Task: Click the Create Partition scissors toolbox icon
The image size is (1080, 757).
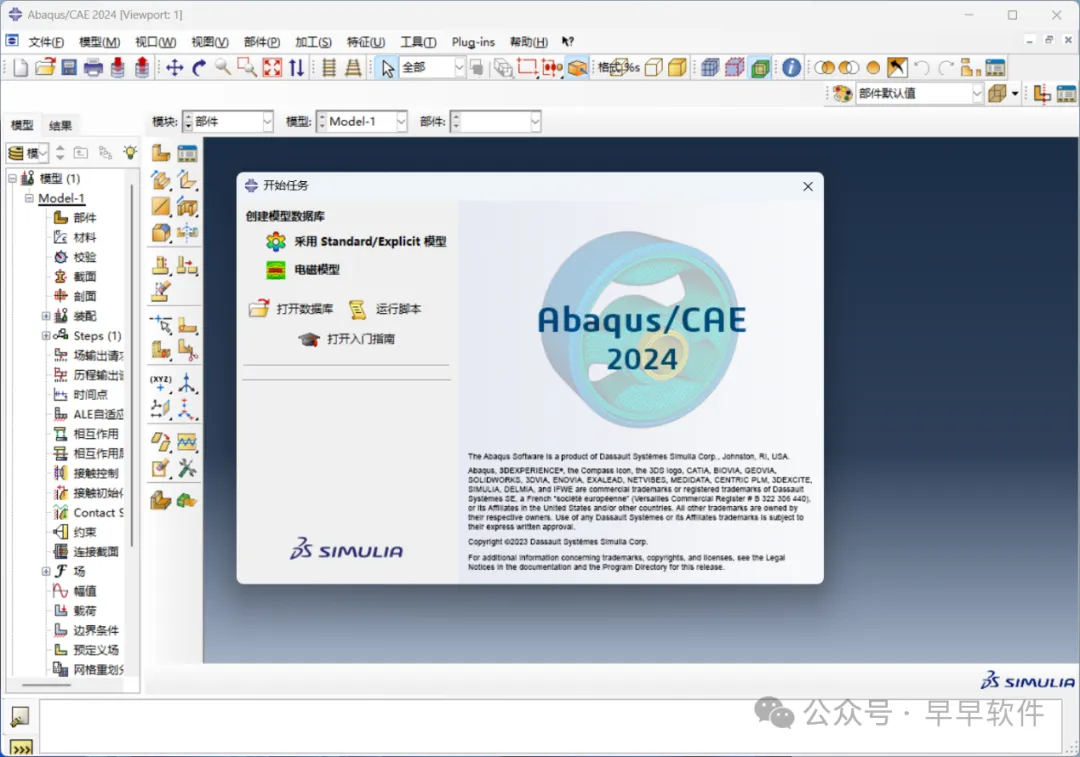Action: [x=187, y=351]
